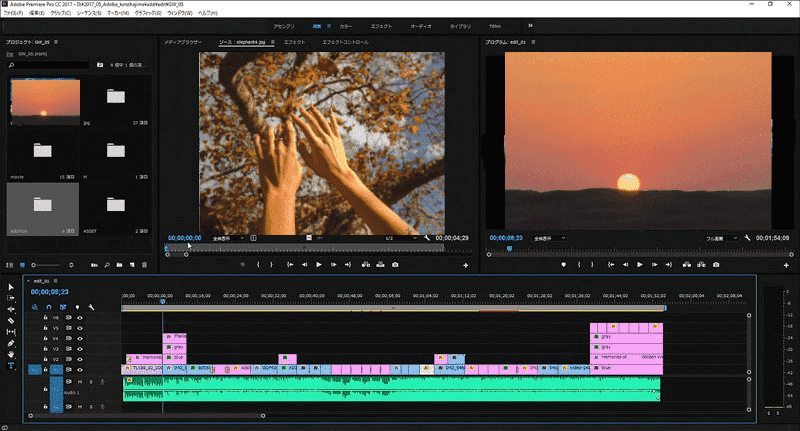Open Source monitor zoom level dropdown
This screenshot has height=431, width=800.
tap(229, 238)
